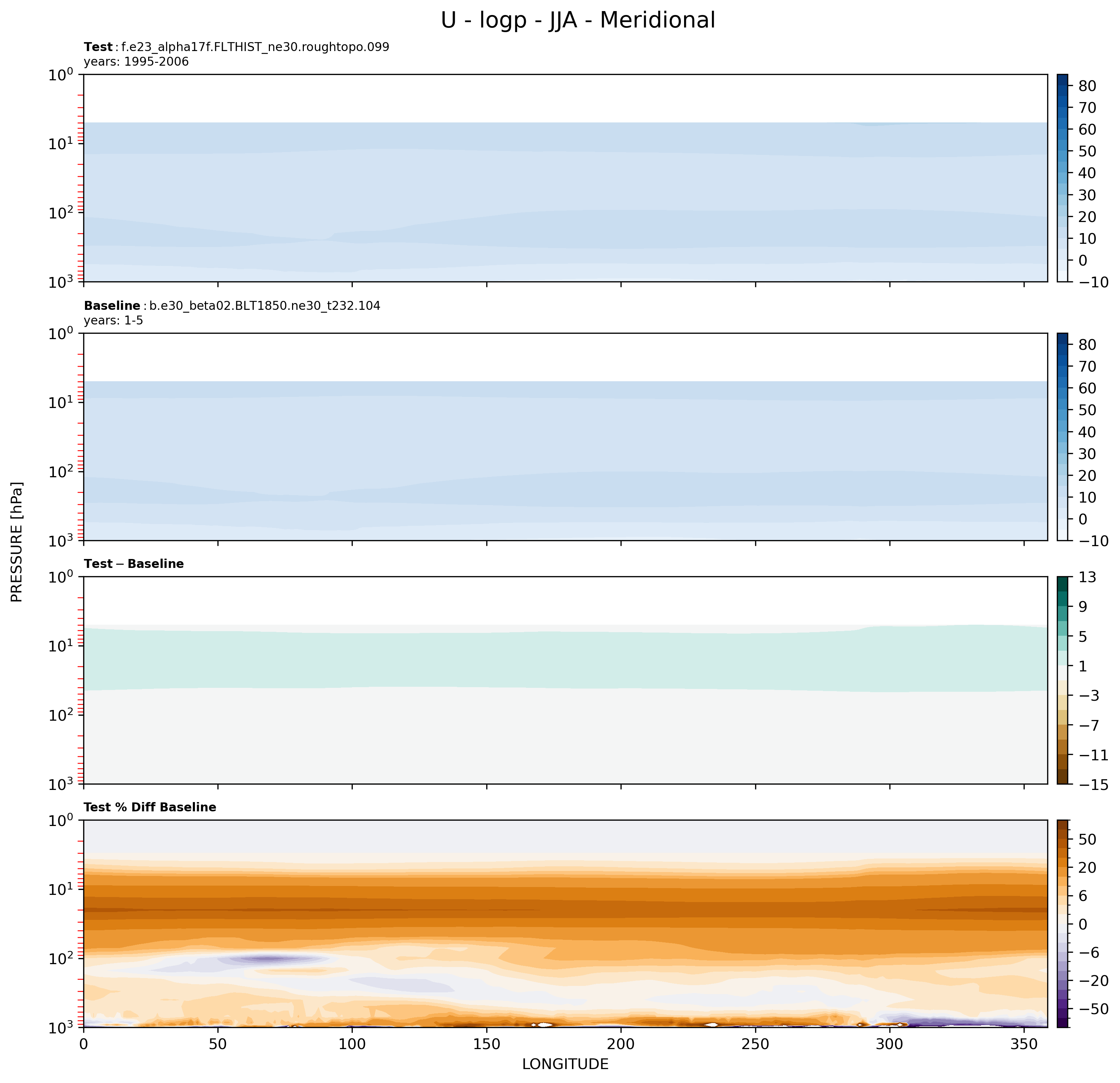Click the 350 longitude tick label
1120x1083 pixels.
point(1024,1044)
